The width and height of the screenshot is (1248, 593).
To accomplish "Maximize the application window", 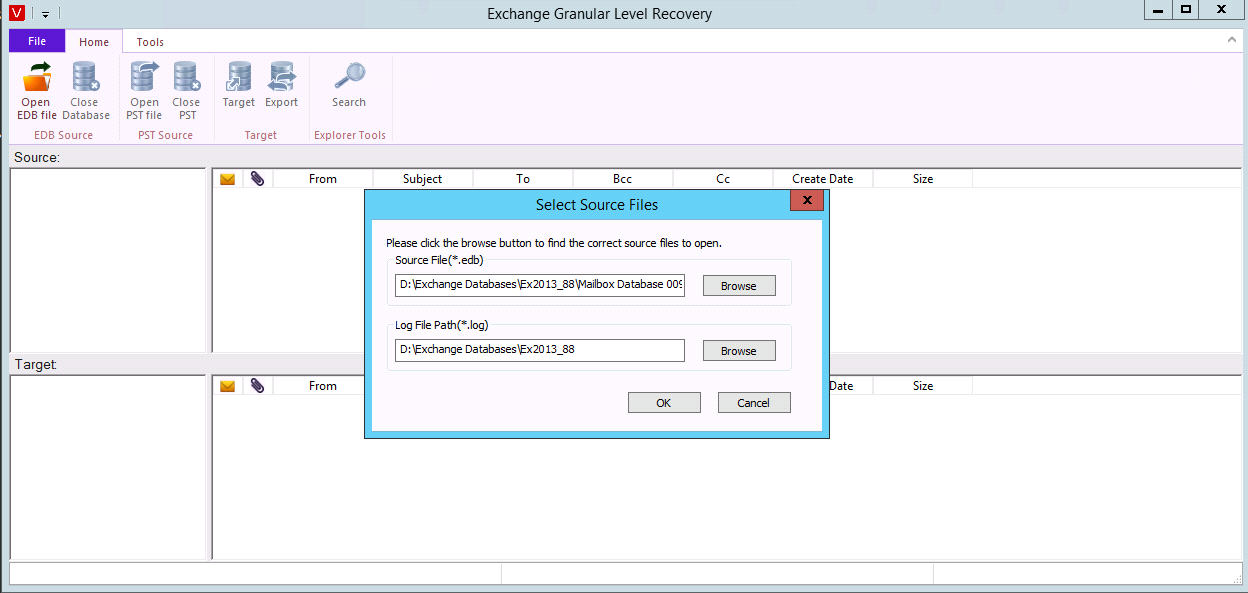I will (x=1186, y=10).
